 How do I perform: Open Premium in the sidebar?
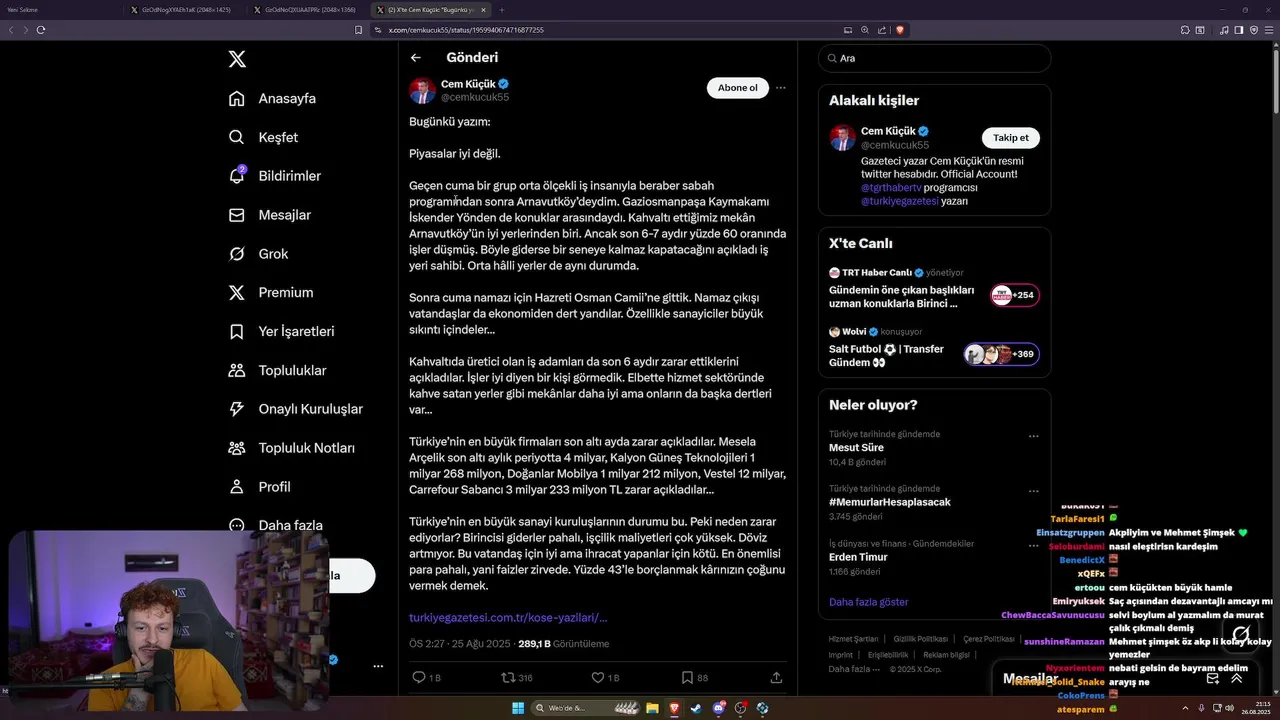(x=270, y=293)
